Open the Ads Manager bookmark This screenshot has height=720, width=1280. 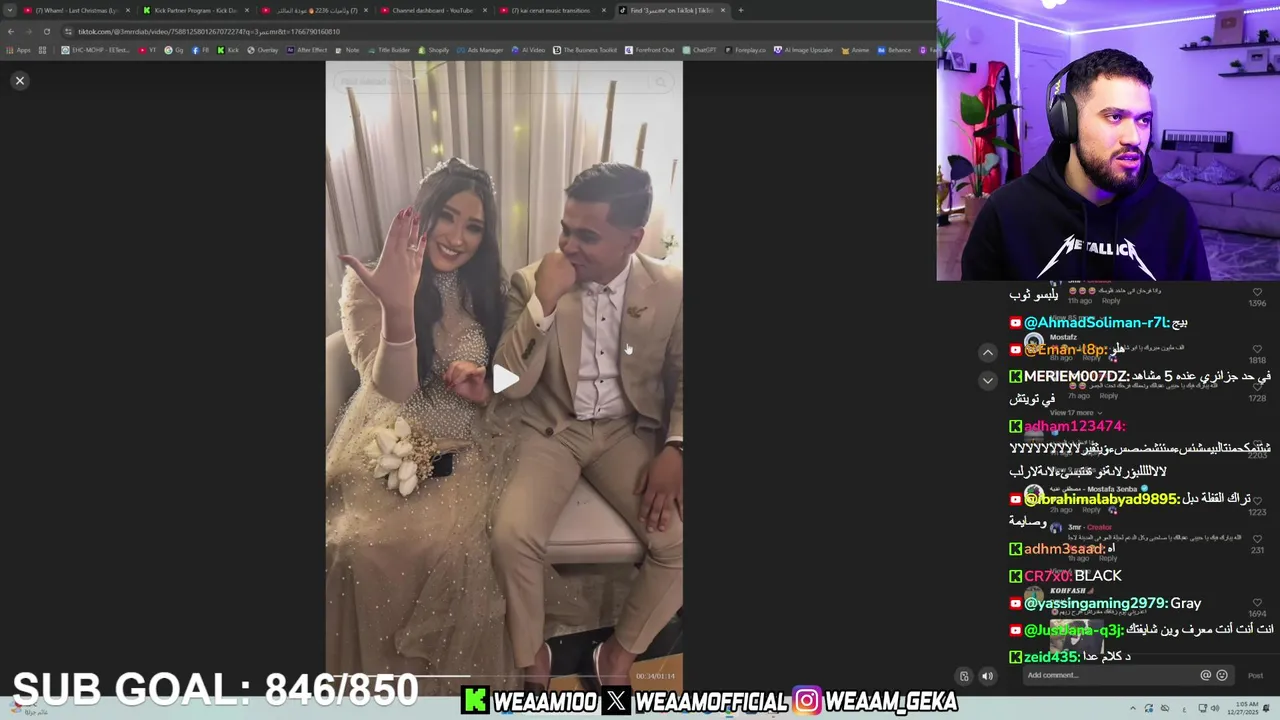pyautogui.click(x=479, y=50)
